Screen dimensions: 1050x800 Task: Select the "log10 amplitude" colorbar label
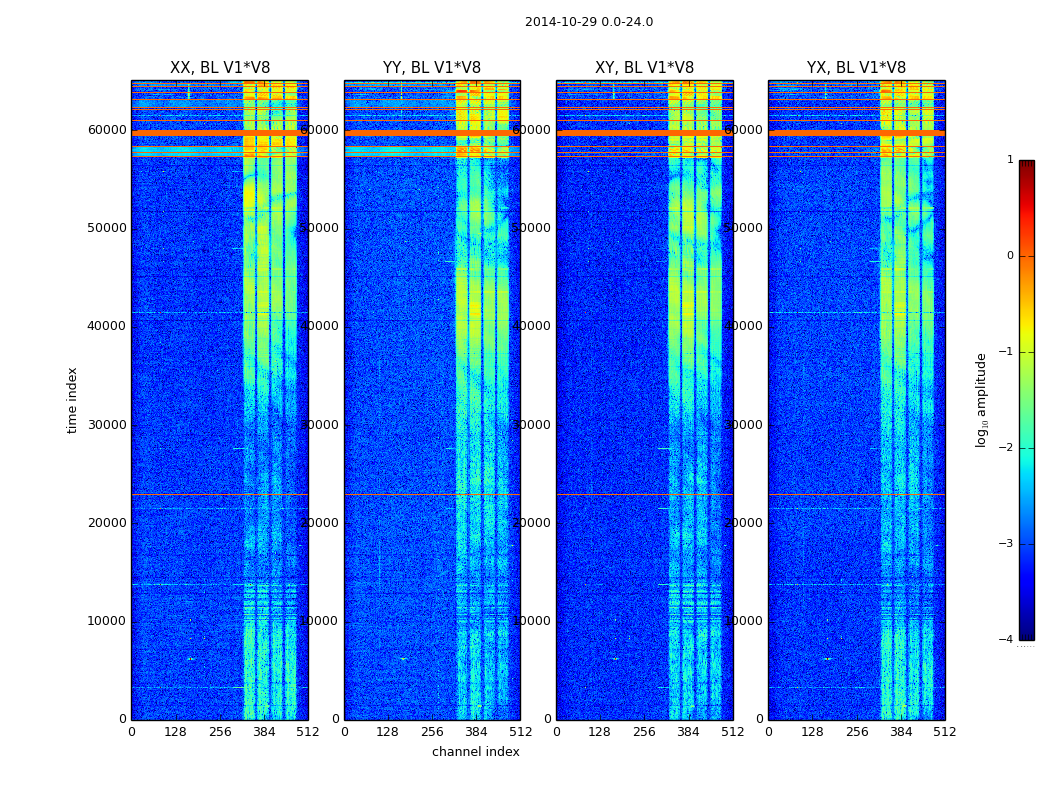[x=981, y=400]
